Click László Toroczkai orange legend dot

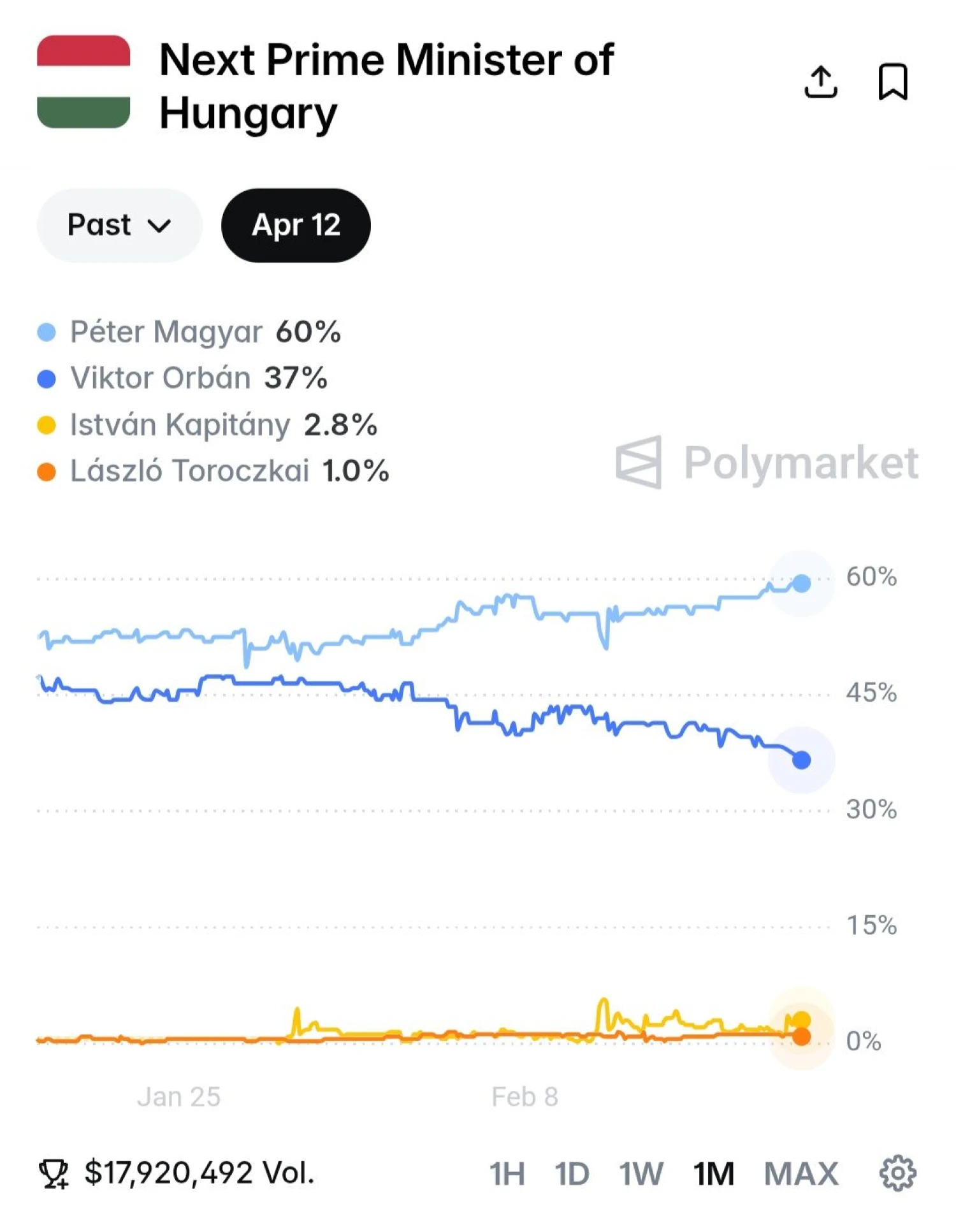pyautogui.click(x=47, y=472)
